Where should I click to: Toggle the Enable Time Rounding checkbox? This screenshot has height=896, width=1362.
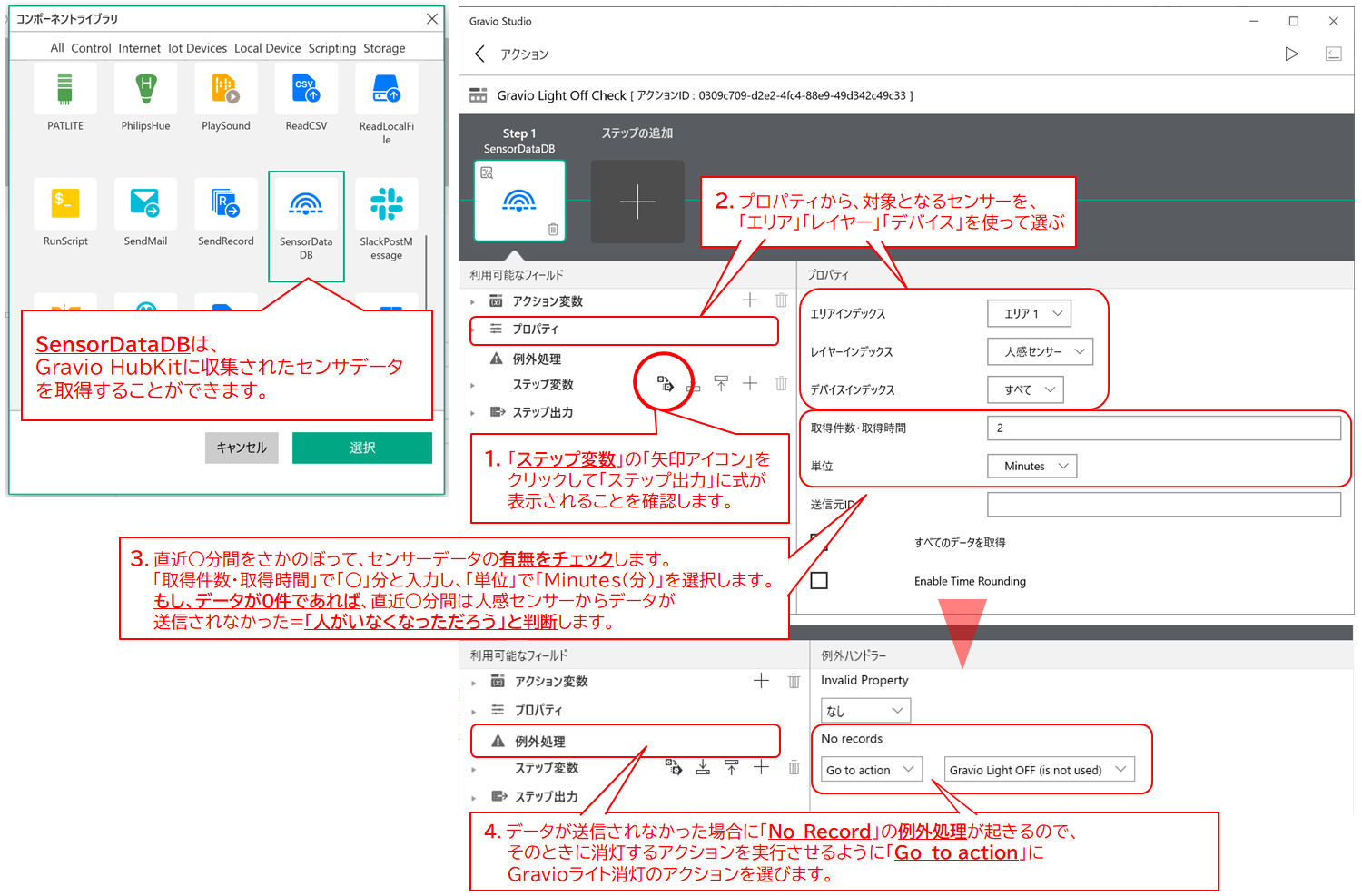point(819,580)
